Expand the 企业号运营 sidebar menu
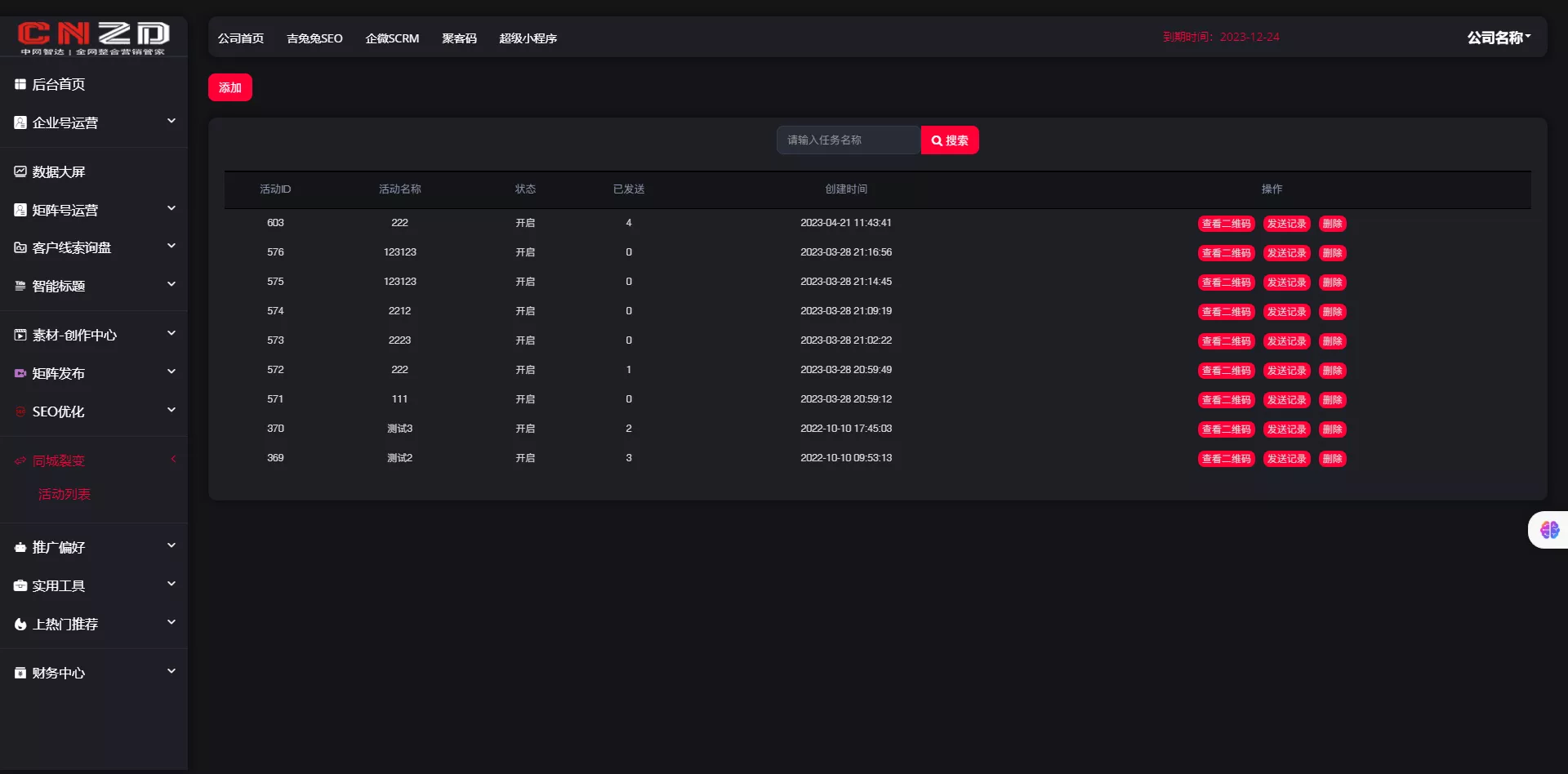 (x=171, y=122)
